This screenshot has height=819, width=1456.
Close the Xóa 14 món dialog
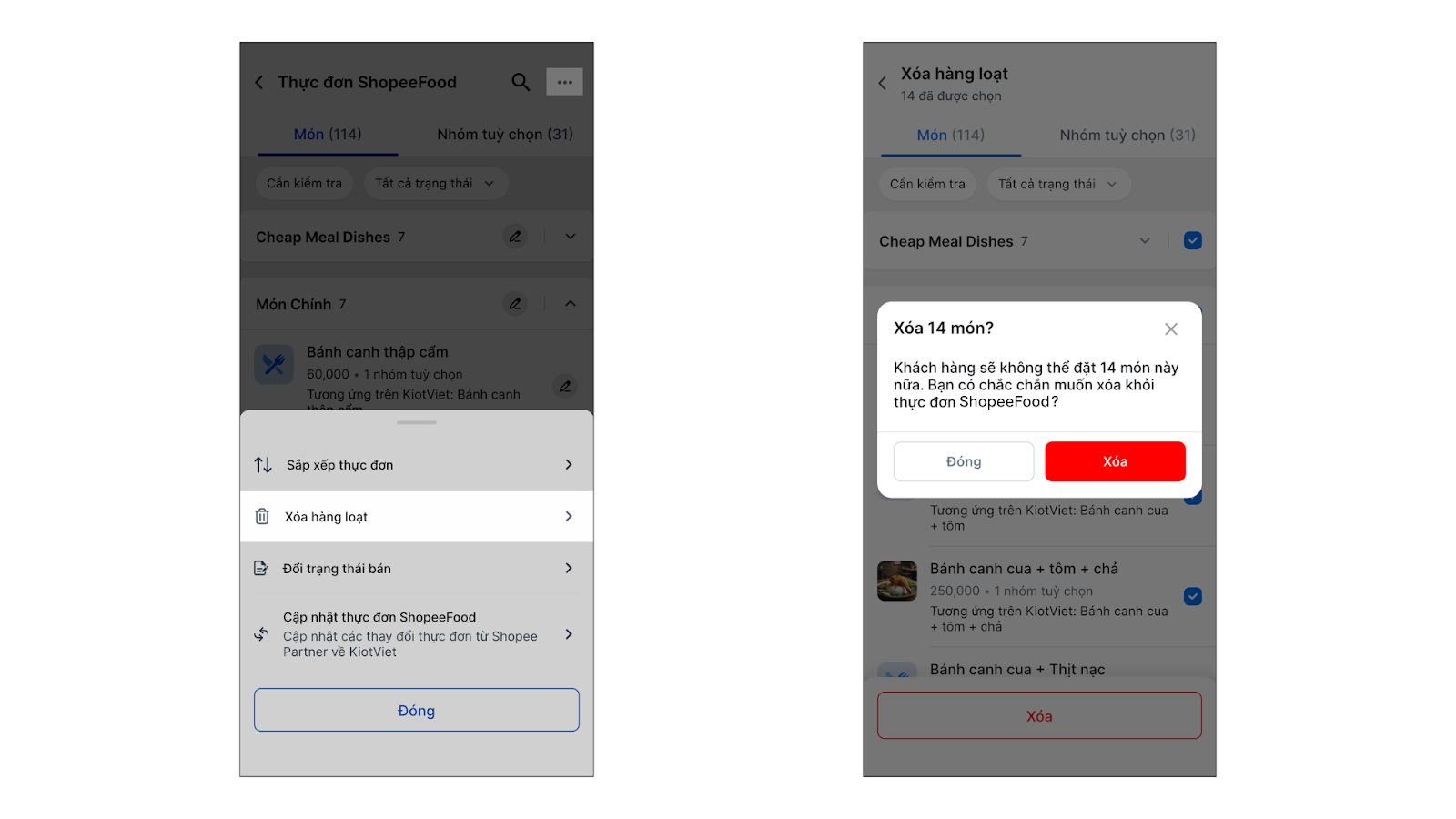[x=1171, y=329]
